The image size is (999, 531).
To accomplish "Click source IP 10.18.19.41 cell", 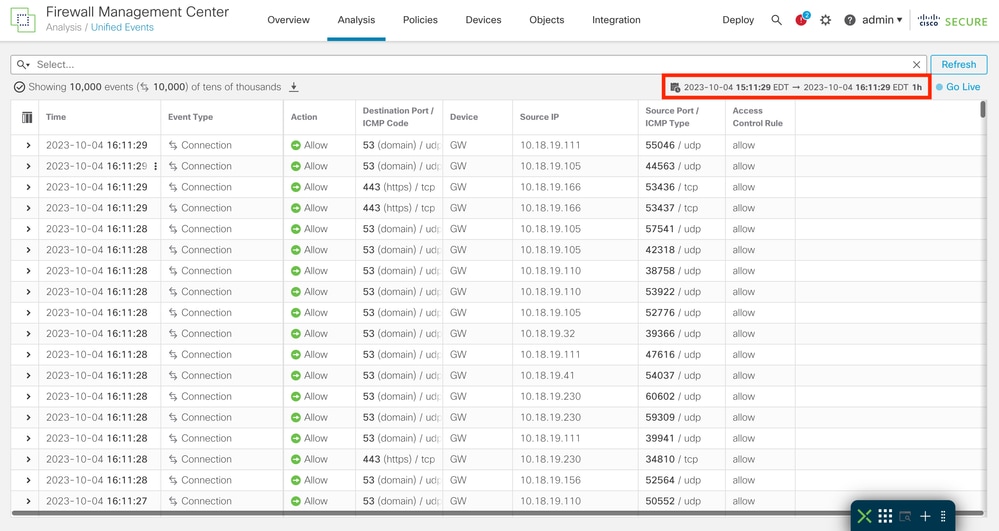I will pyautogui.click(x=547, y=375).
